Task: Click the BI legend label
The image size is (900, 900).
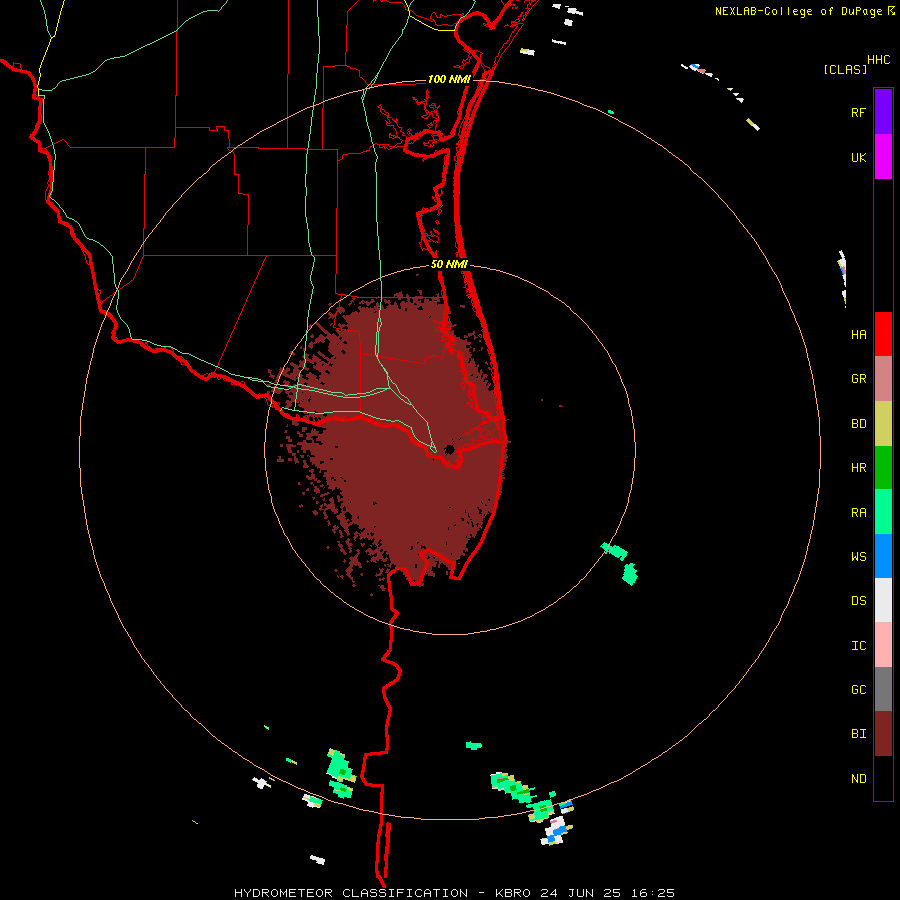Action: click(858, 734)
